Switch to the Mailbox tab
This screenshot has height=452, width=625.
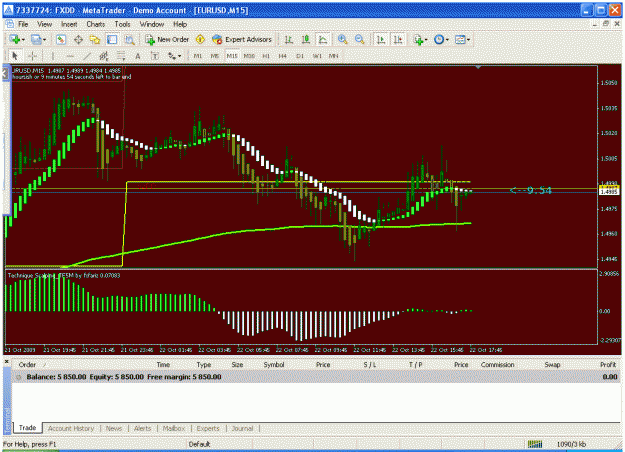coord(174,428)
